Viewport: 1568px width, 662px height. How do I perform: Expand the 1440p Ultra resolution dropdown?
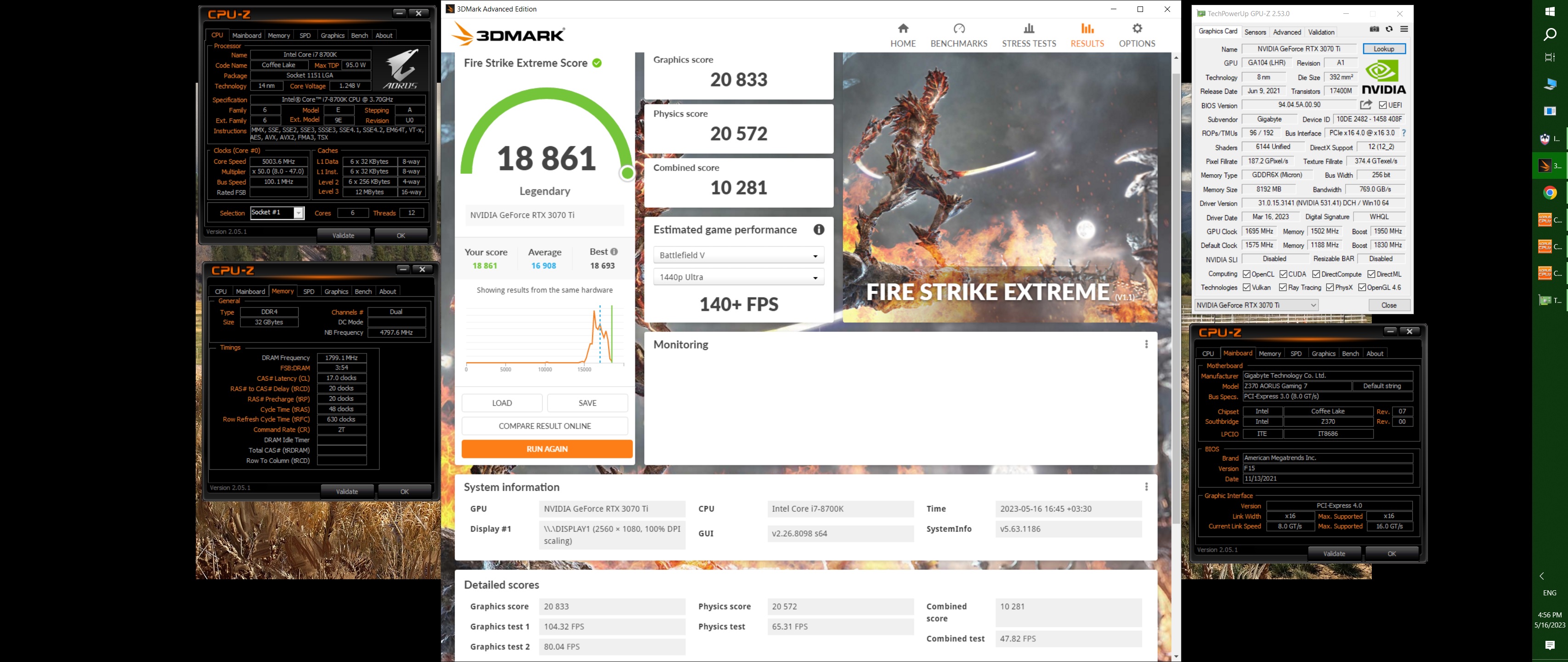738,277
